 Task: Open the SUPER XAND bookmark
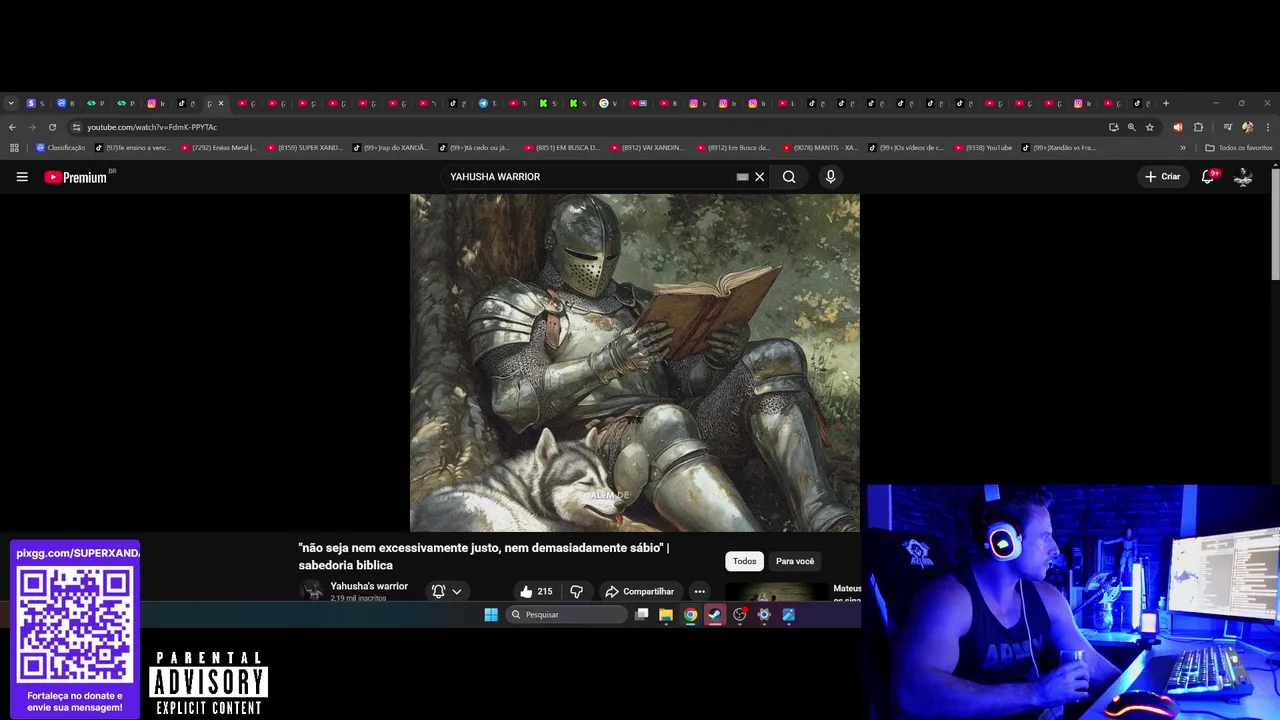[305, 148]
